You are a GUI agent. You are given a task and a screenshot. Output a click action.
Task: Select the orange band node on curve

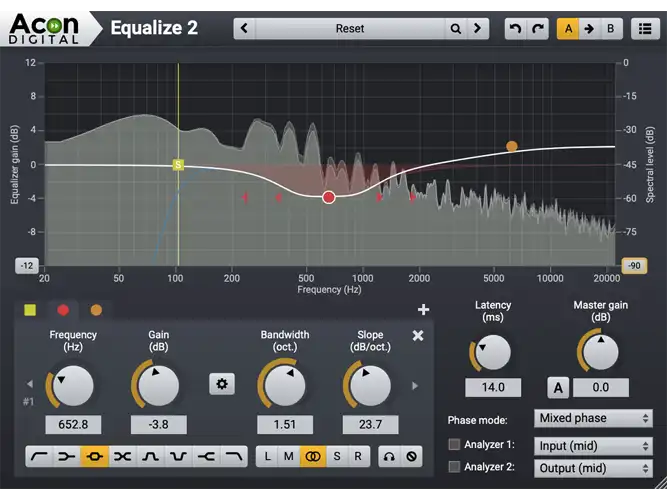[512, 146]
